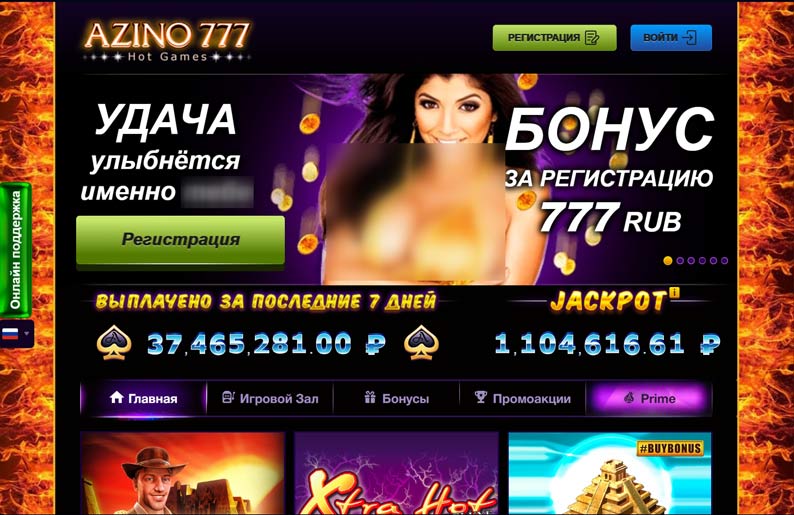Click the large Регистрация banner button

click(180, 240)
